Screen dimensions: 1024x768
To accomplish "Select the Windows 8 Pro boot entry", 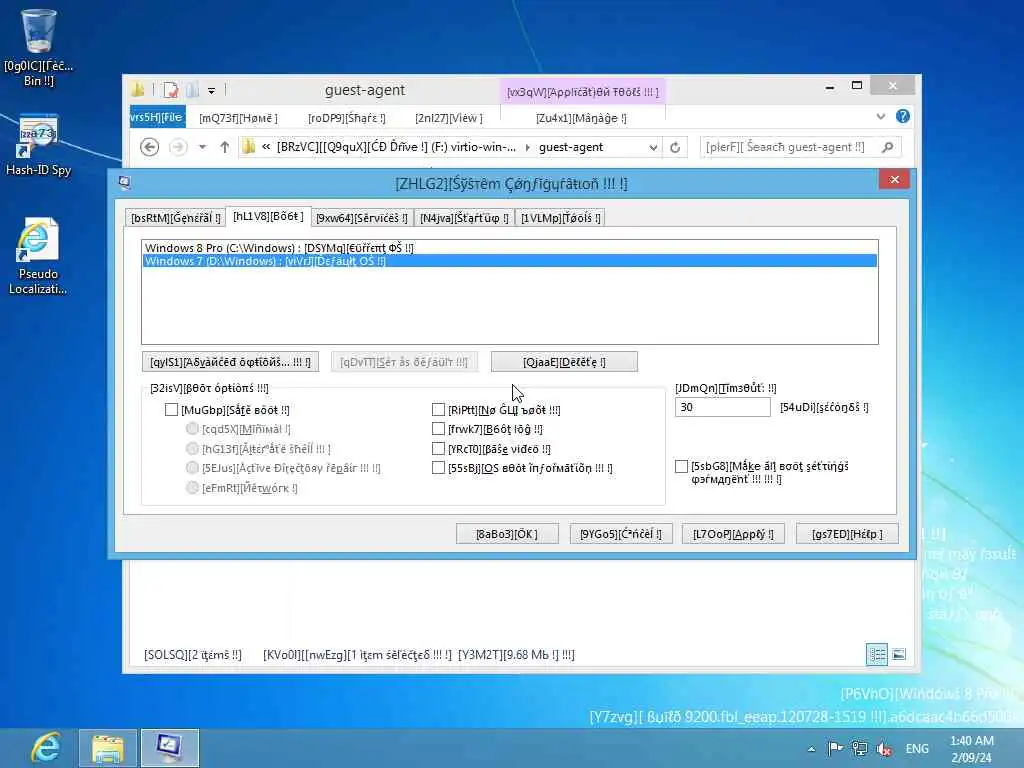I will point(509,248).
